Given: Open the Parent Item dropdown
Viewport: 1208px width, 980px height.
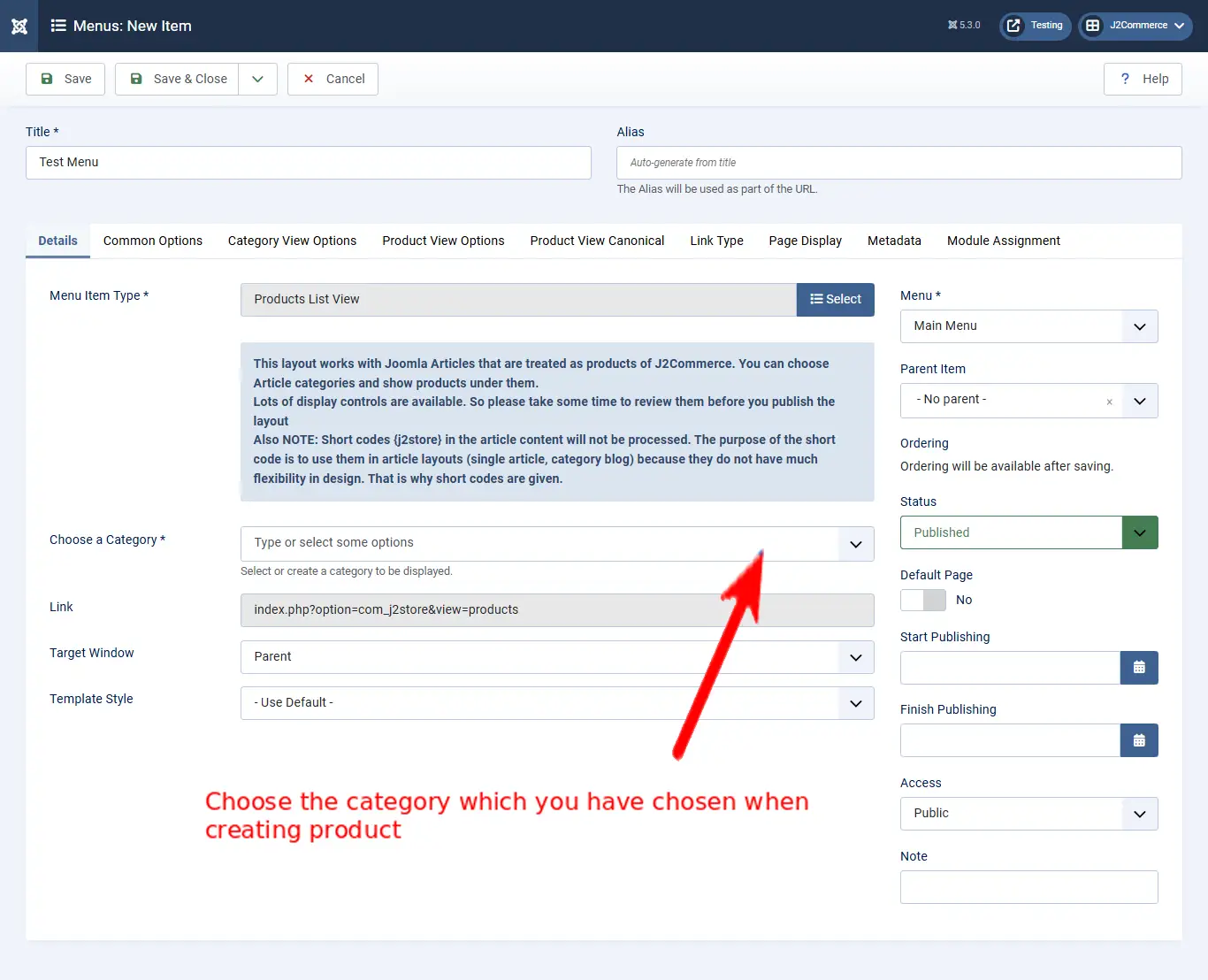Looking at the screenshot, I should (1028, 401).
